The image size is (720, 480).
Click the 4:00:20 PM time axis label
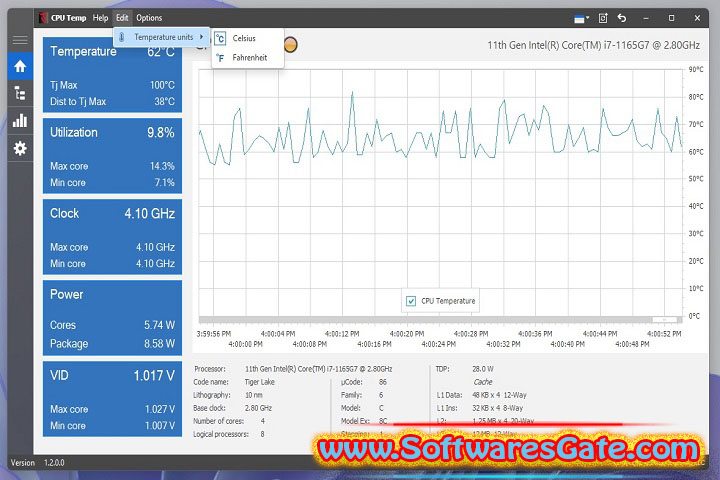point(407,334)
